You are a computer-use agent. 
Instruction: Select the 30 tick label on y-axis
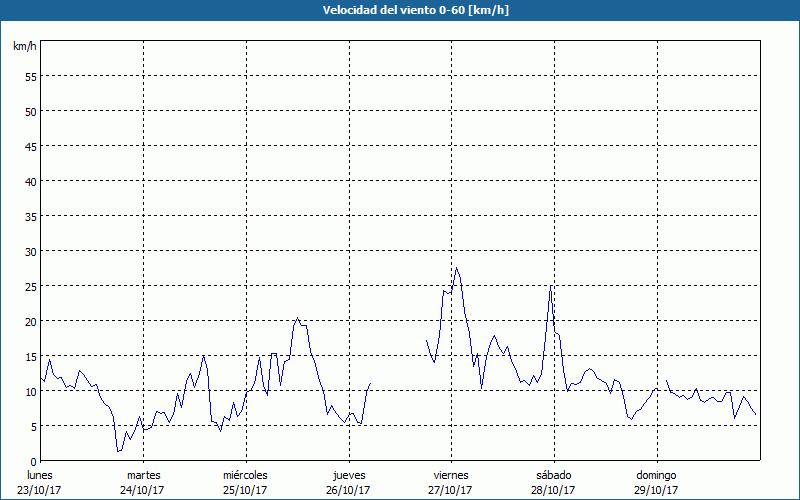click(30, 252)
